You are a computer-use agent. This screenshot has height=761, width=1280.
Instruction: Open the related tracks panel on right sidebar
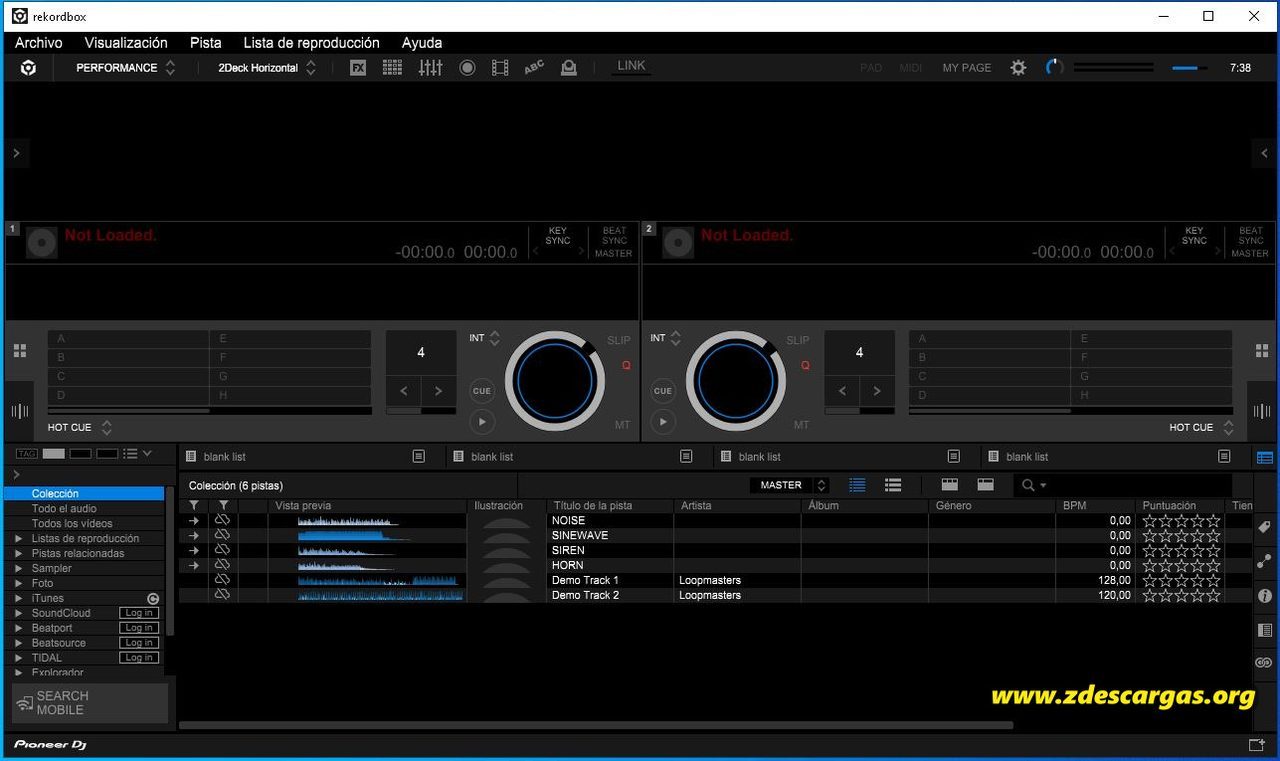(x=1264, y=561)
